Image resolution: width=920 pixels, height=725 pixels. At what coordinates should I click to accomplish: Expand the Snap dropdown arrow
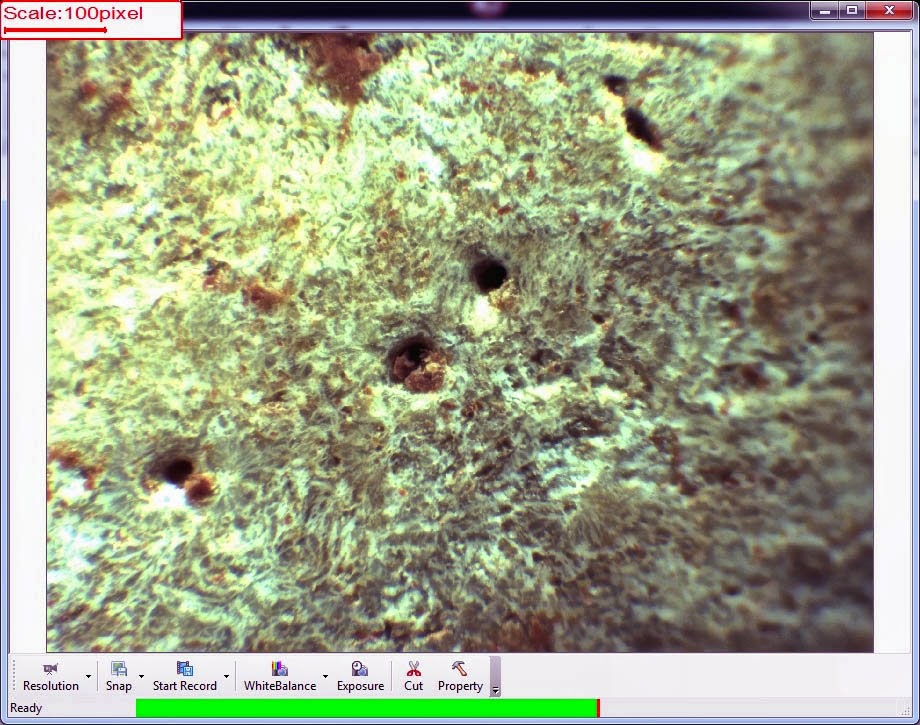point(141,676)
